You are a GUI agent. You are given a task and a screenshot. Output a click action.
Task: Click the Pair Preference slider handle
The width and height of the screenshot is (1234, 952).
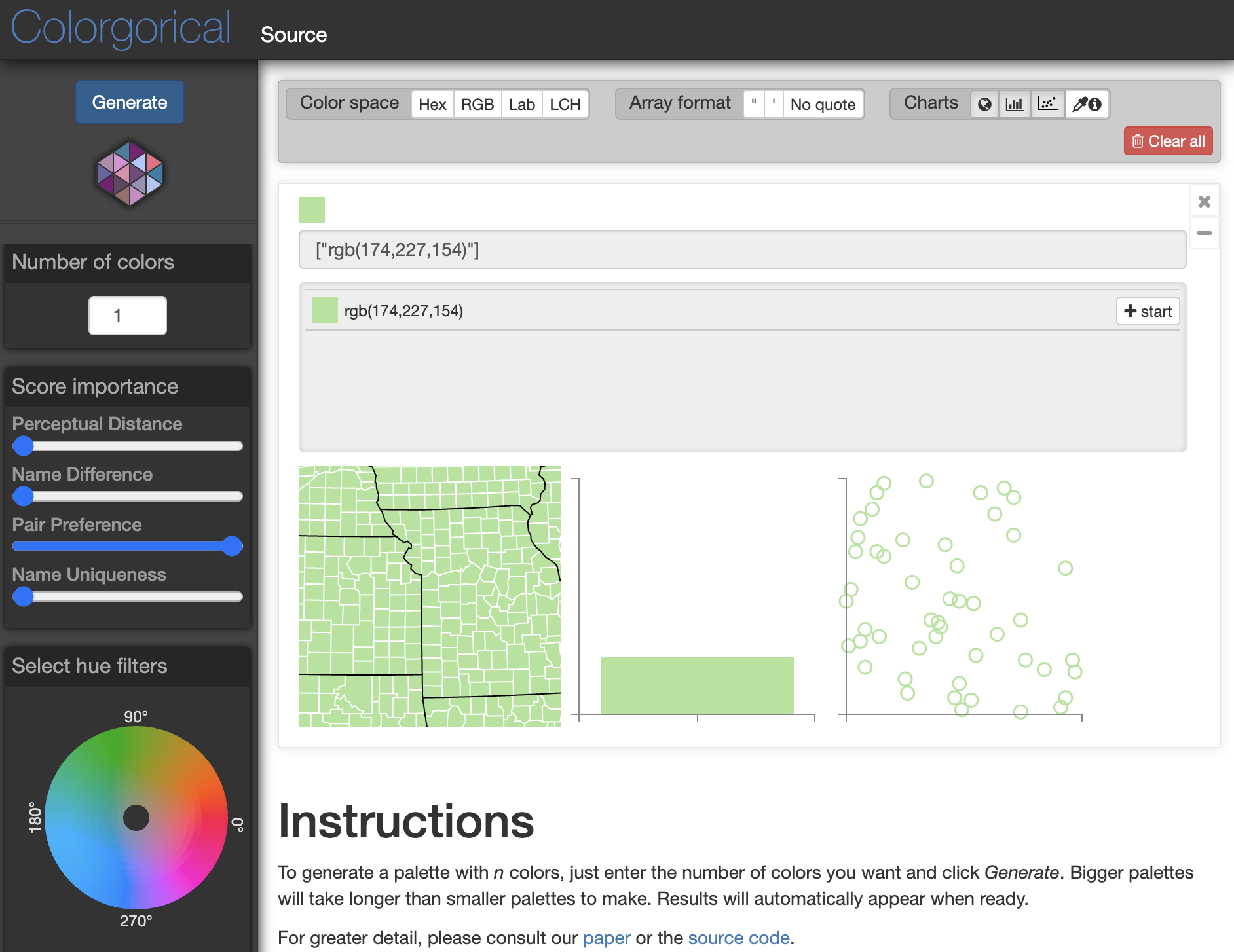232,546
